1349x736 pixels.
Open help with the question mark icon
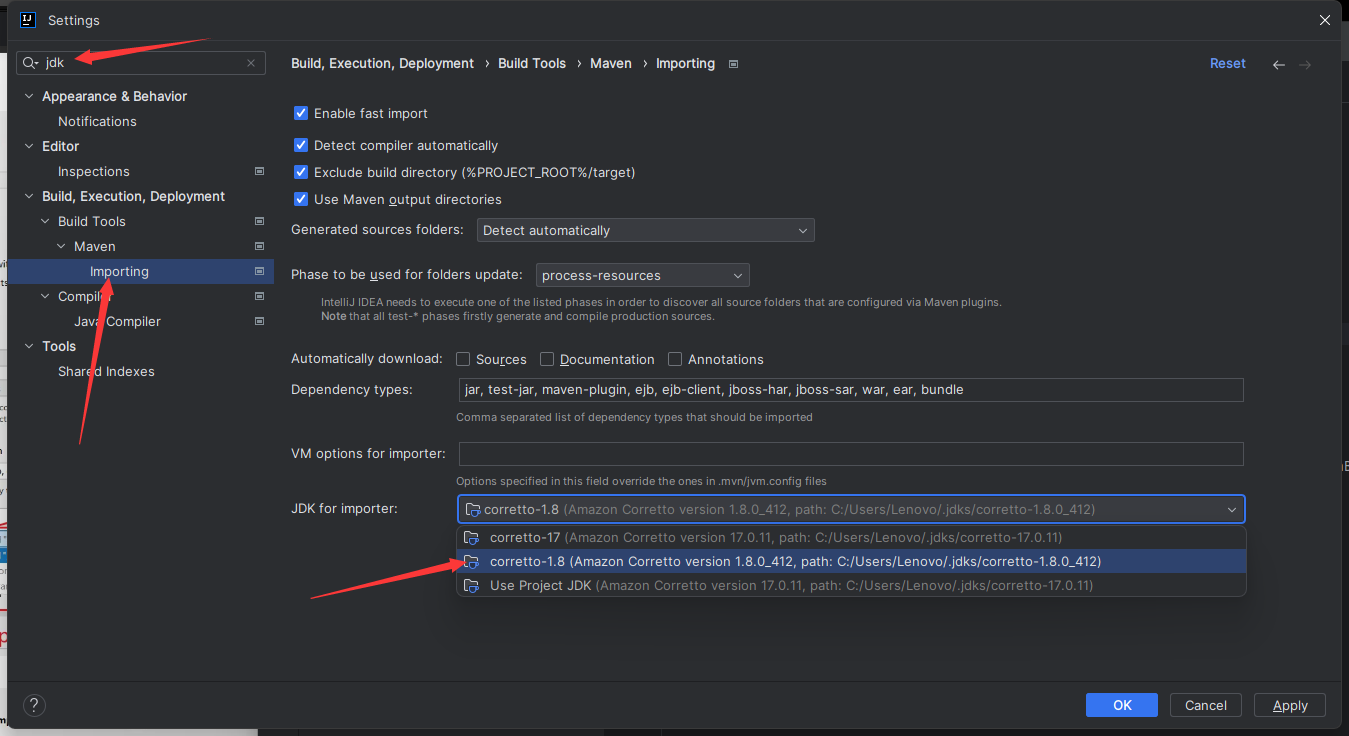34,705
